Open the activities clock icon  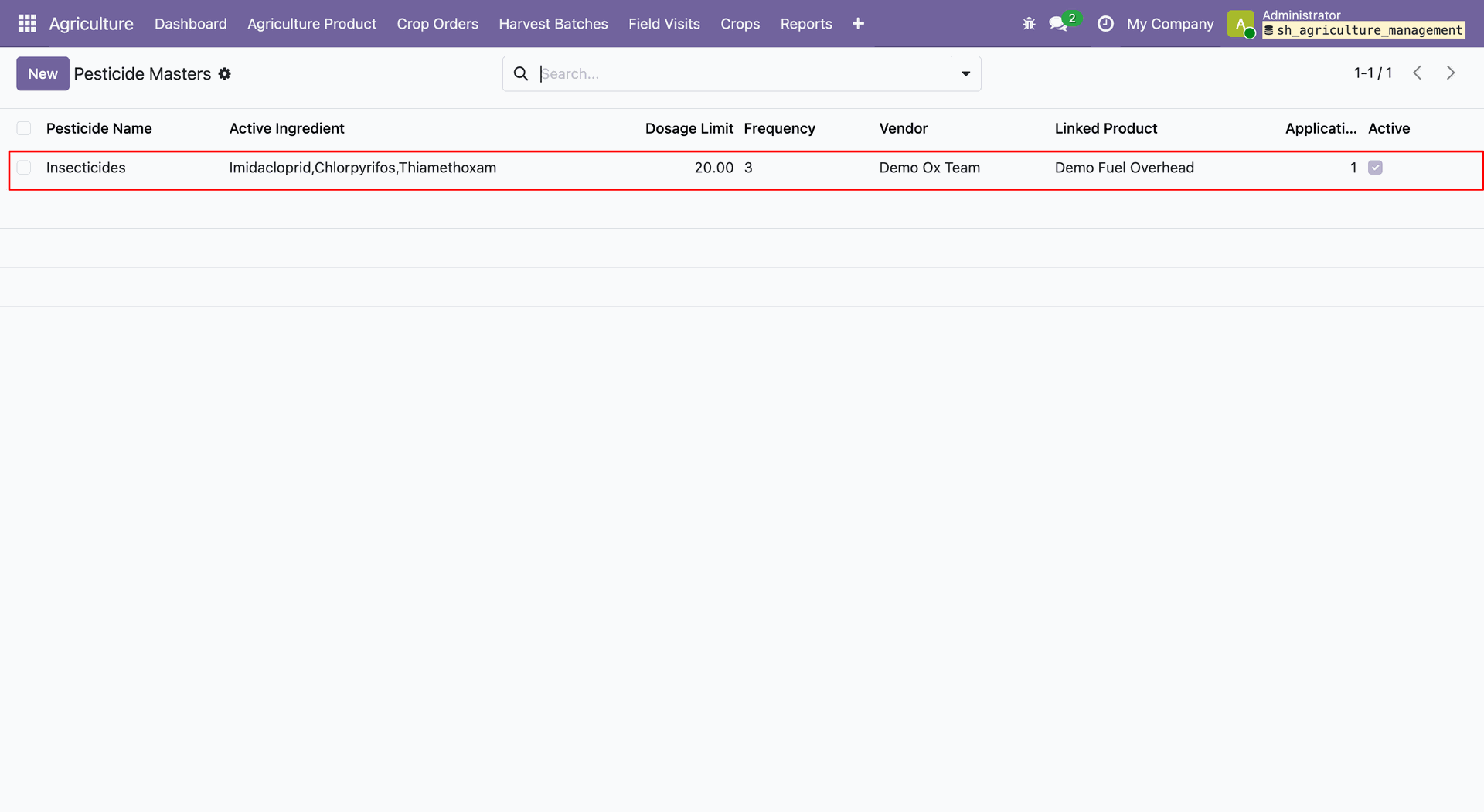click(1105, 23)
